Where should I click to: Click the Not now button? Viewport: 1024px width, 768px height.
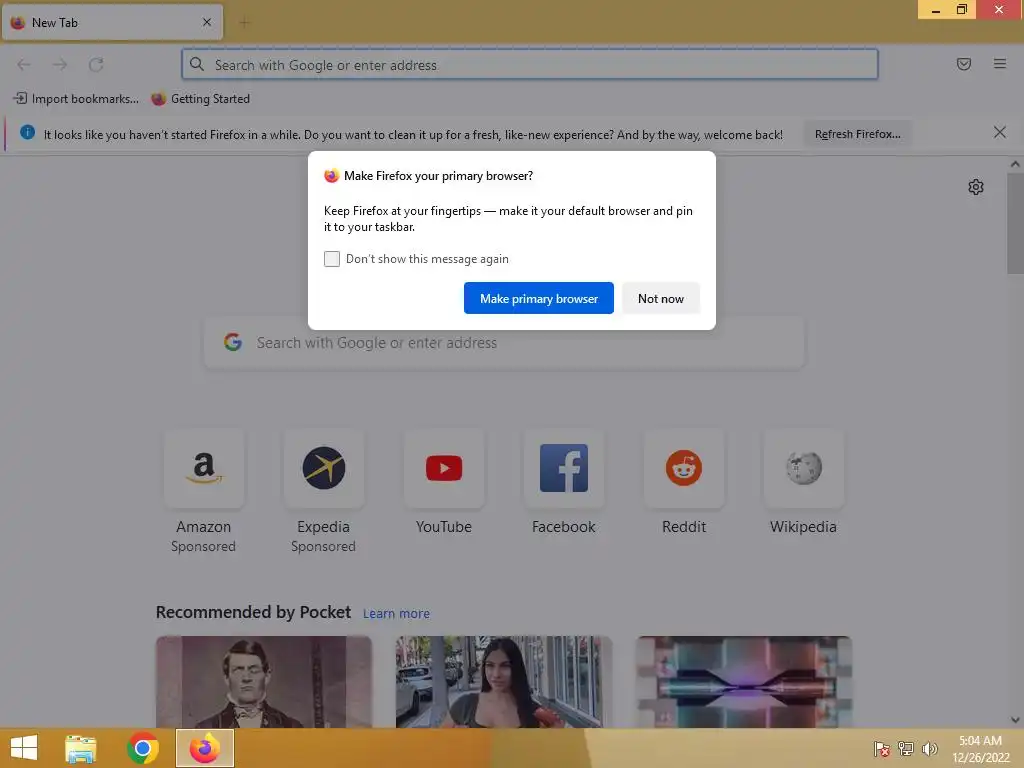(661, 298)
